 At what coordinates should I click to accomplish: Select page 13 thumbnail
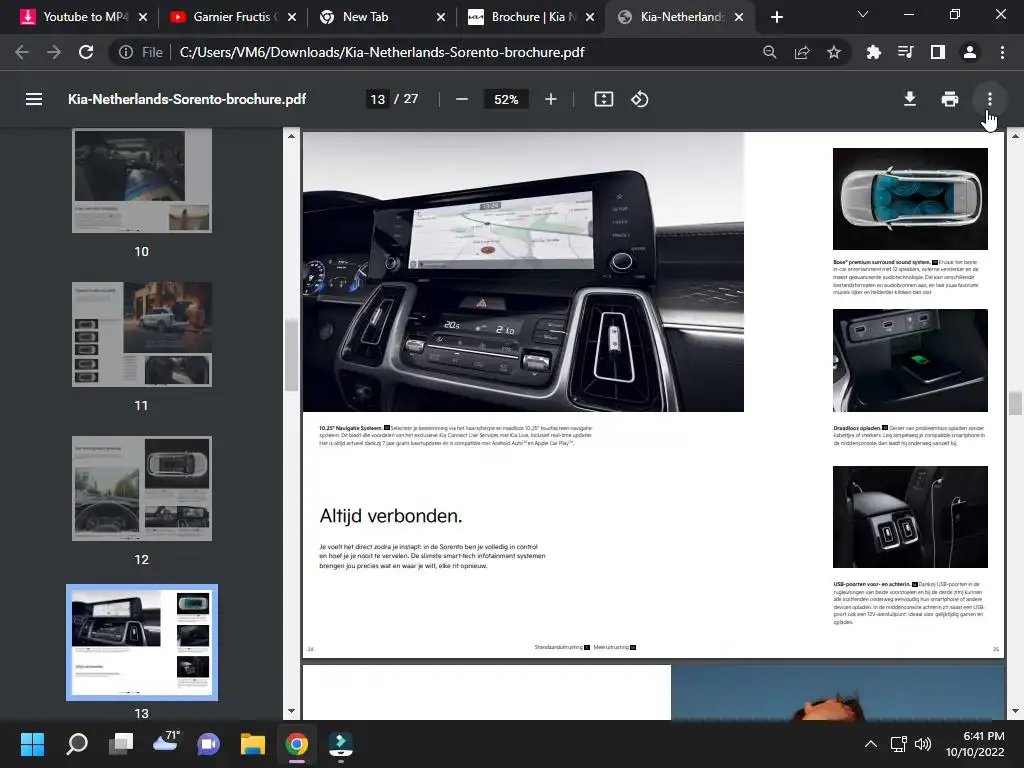pos(142,643)
